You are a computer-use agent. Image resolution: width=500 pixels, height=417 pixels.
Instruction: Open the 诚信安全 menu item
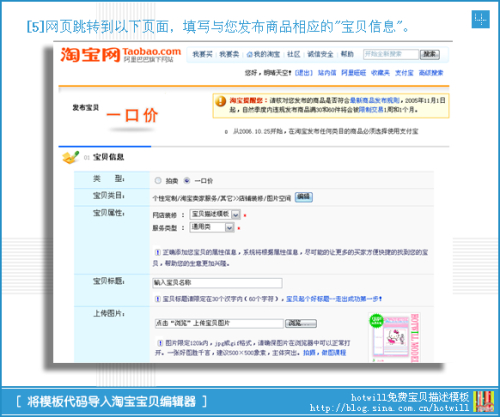[320, 54]
